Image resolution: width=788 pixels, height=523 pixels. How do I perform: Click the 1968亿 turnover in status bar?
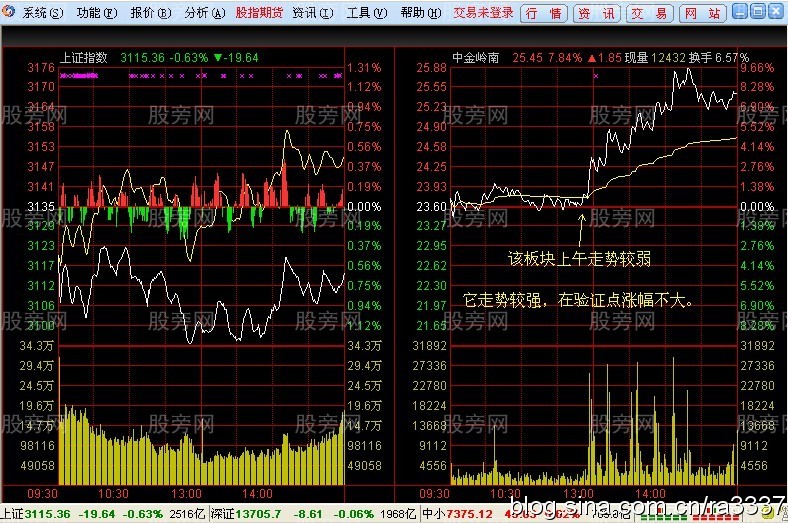pos(398,514)
